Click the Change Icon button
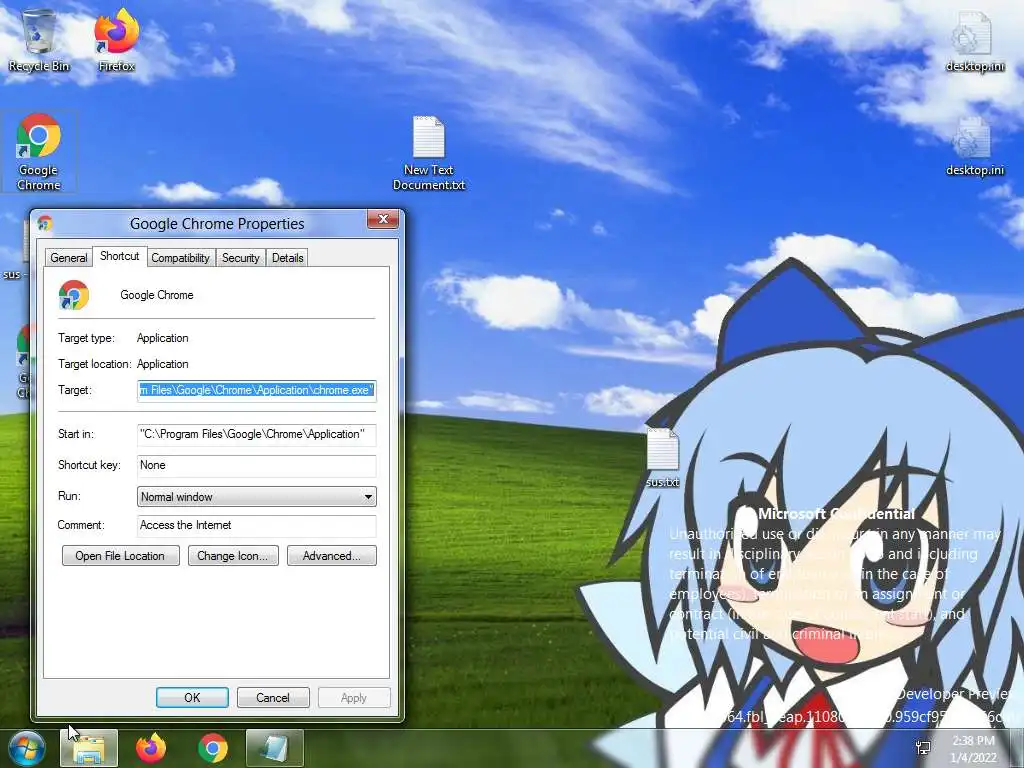Viewport: 1024px width, 768px height. pos(233,556)
